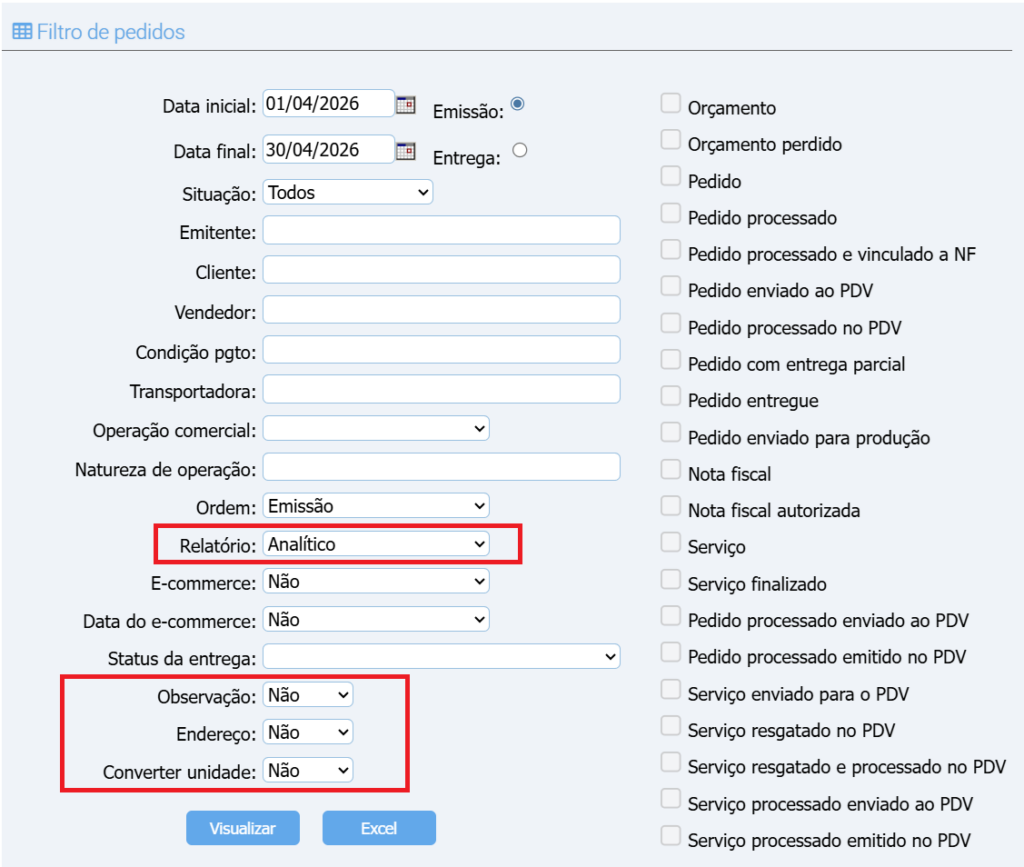Enable the Orçamento checkbox
The image size is (1024, 867).
tap(670, 101)
